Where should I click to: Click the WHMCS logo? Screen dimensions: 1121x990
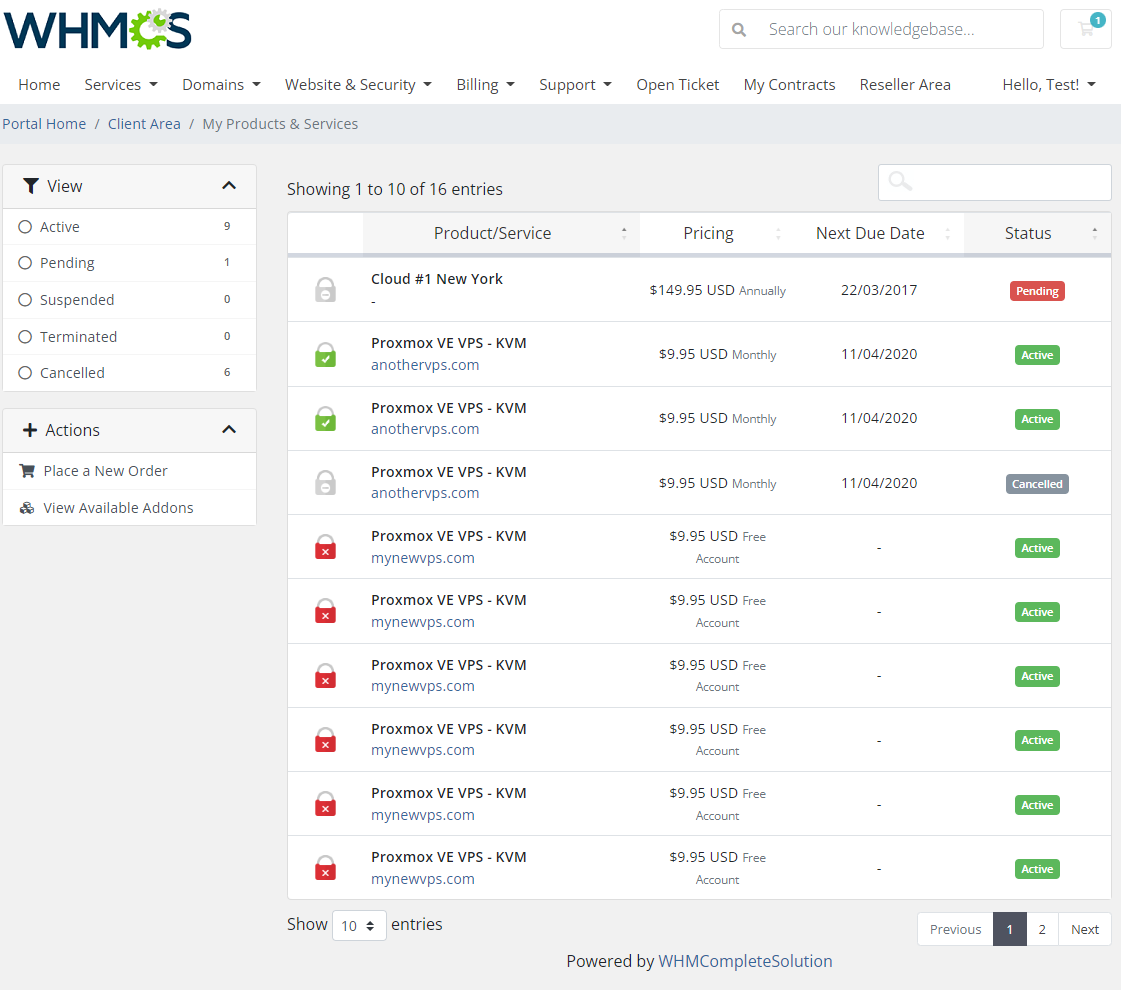(x=98, y=30)
